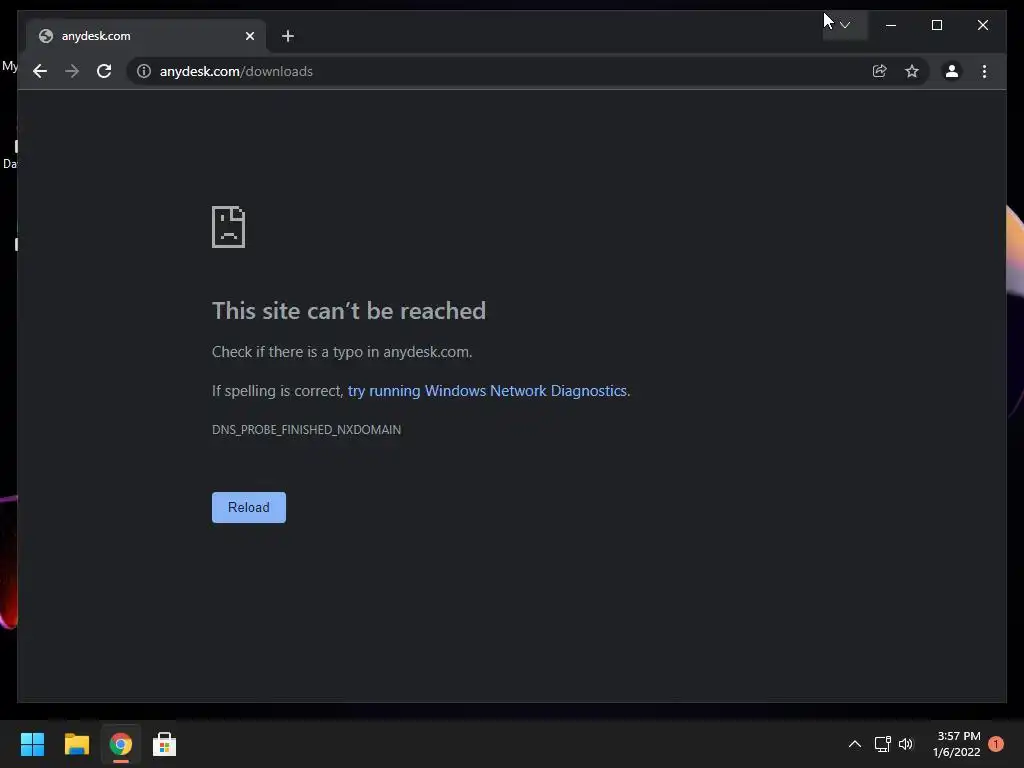
Task: Click the sad page error icon
Action: click(229, 227)
